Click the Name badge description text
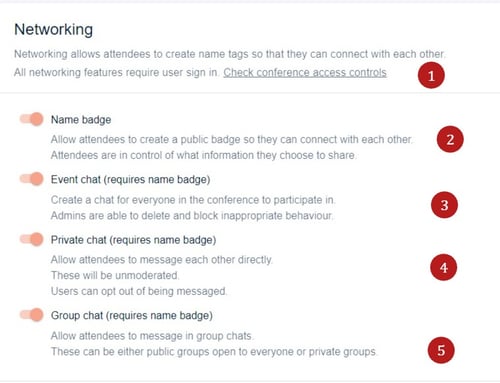The image size is (500, 383). click(x=232, y=147)
